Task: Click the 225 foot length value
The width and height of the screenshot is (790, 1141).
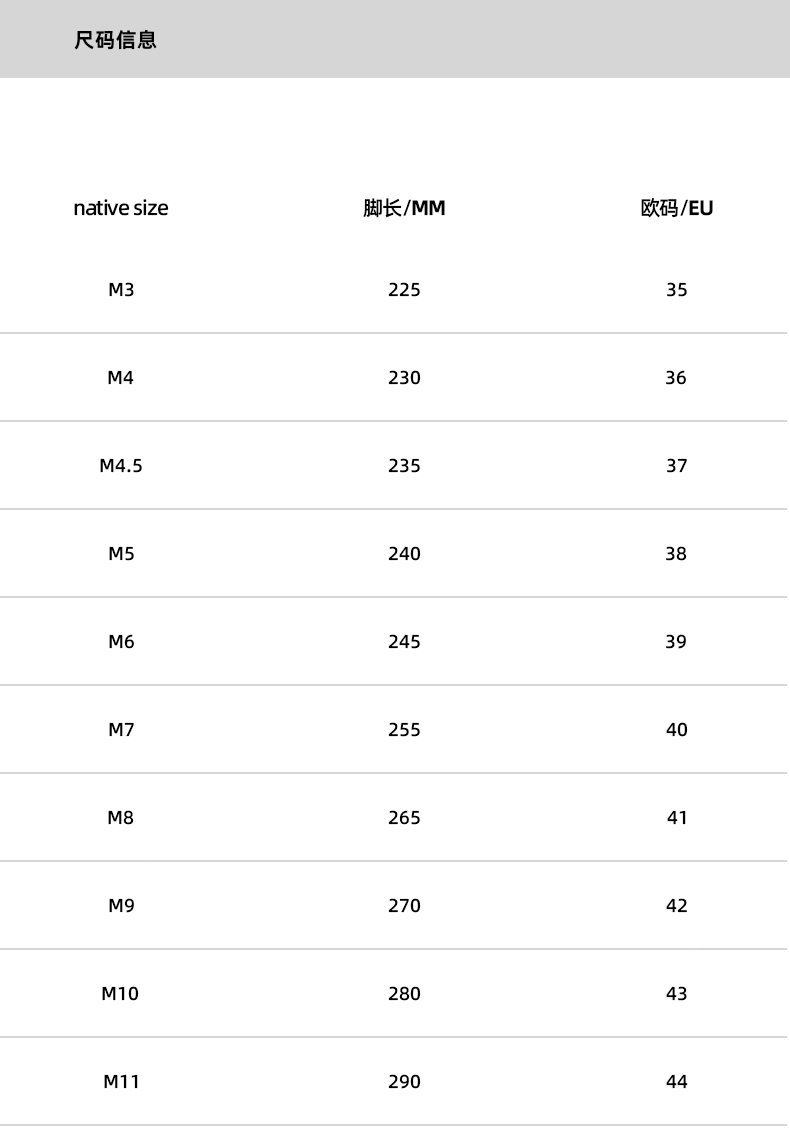Action: point(404,290)
